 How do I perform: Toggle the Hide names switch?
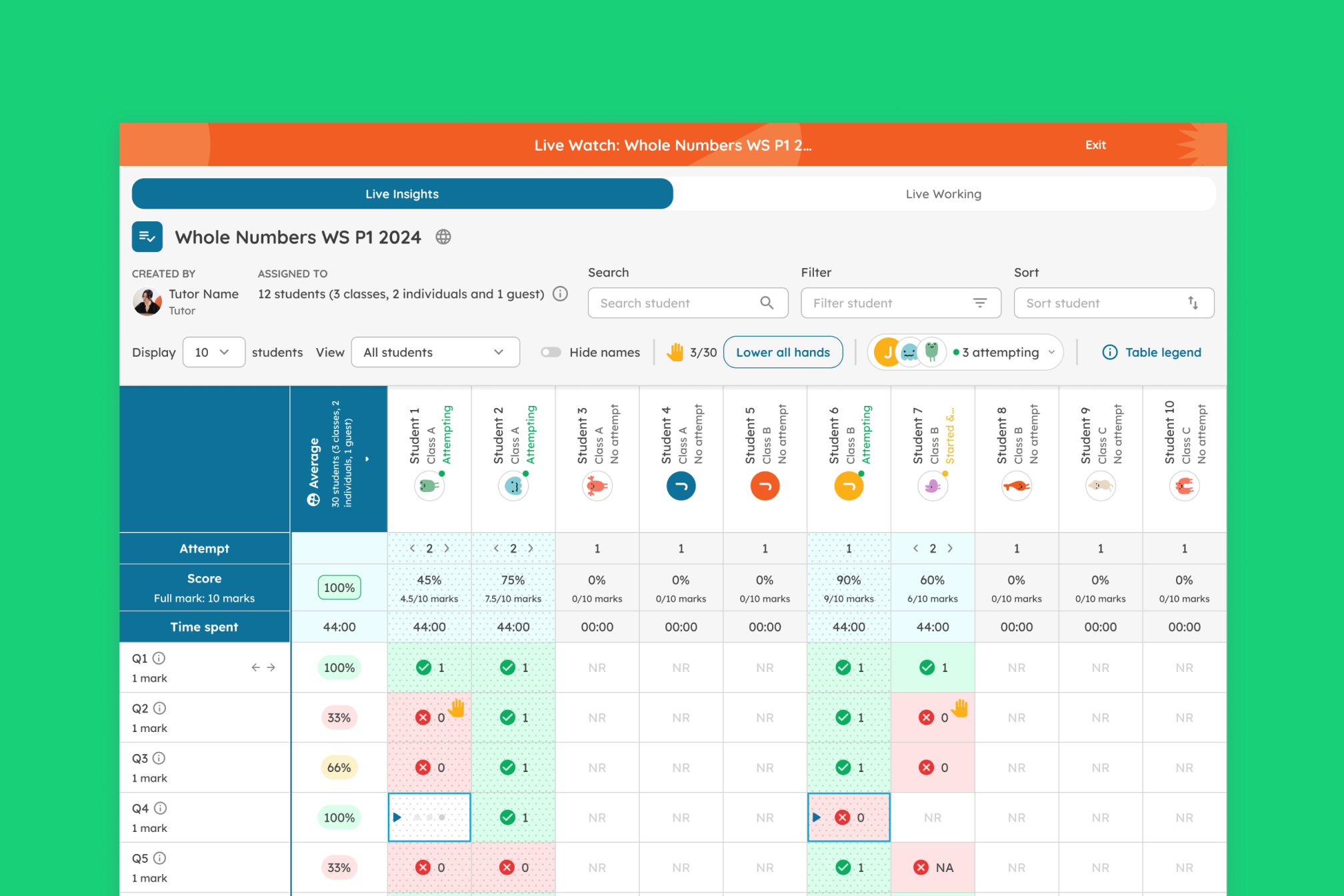coord(551,352)
